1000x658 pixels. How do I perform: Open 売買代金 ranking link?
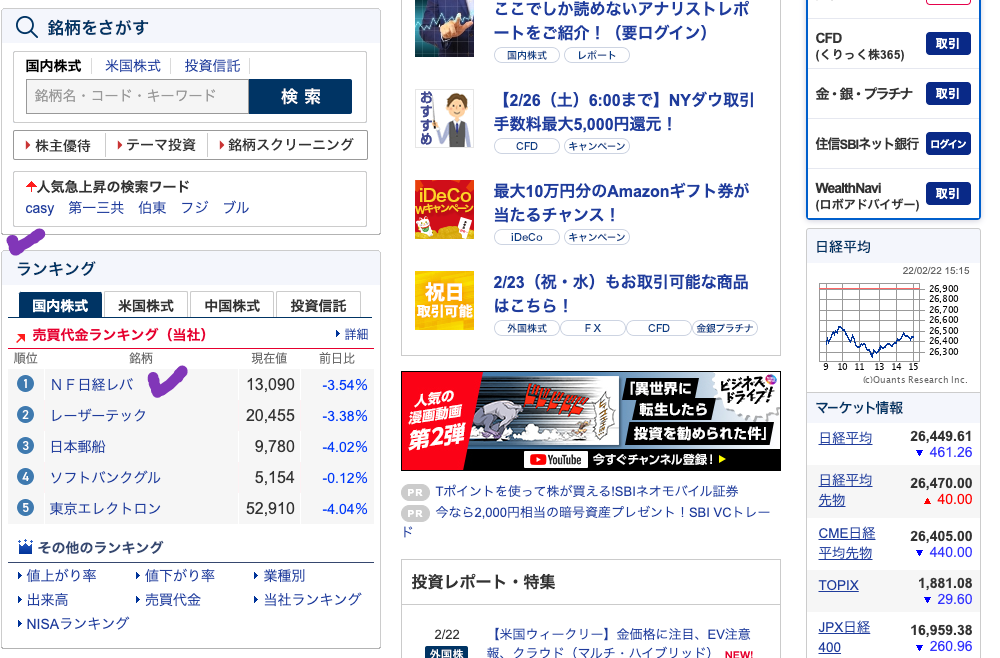click(172, 600)
